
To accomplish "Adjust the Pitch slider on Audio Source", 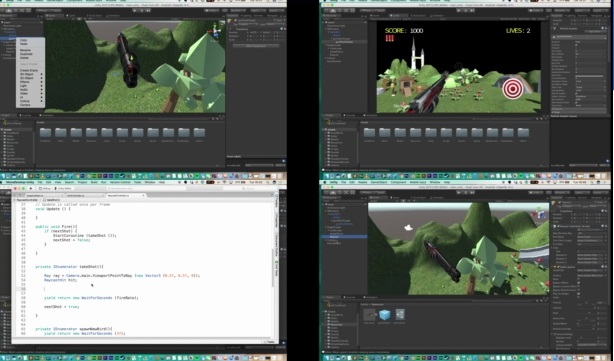I will [x=586, y=313].
